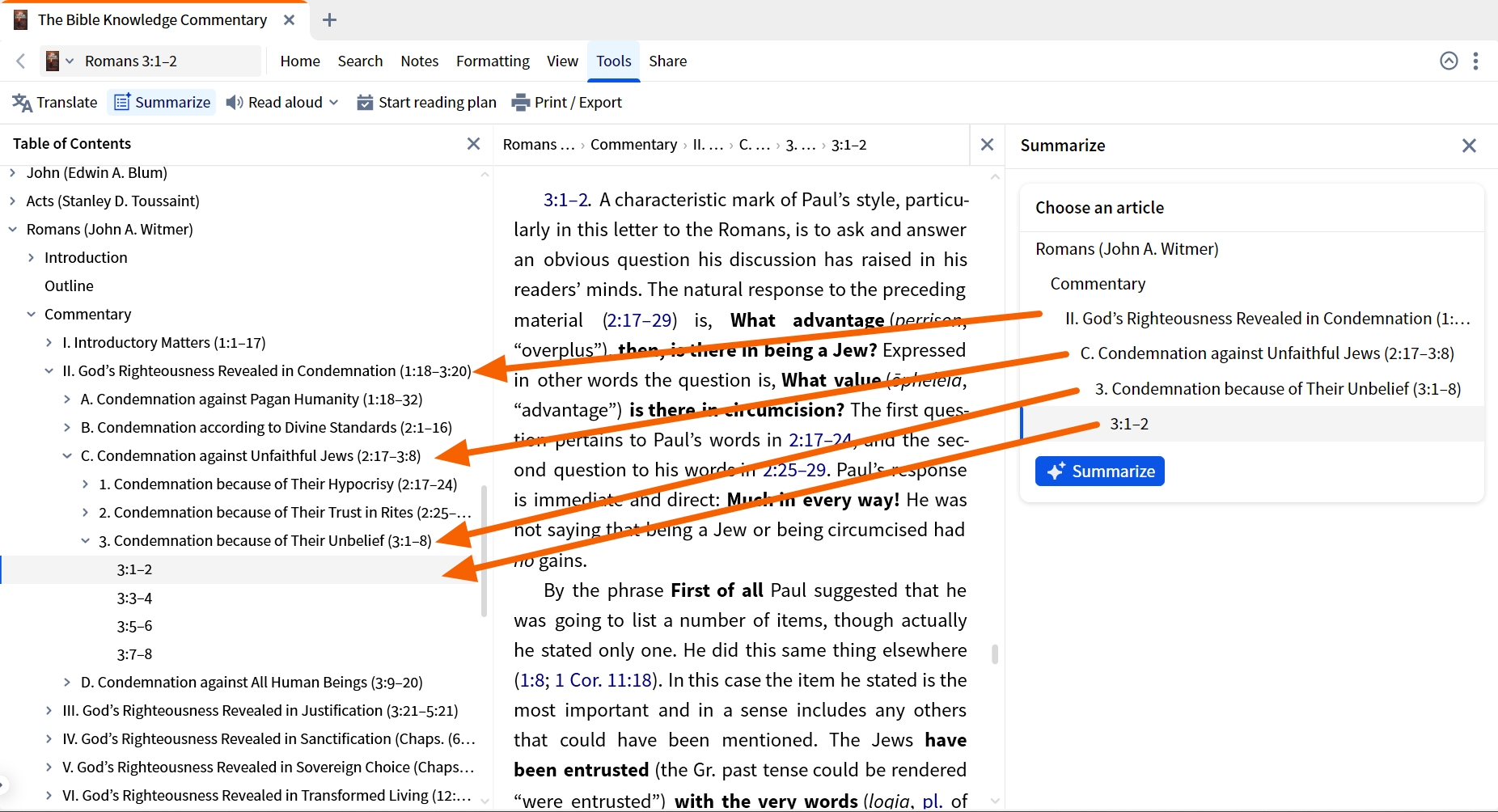Select Outline in Table of Contents

tap(69, 285)
